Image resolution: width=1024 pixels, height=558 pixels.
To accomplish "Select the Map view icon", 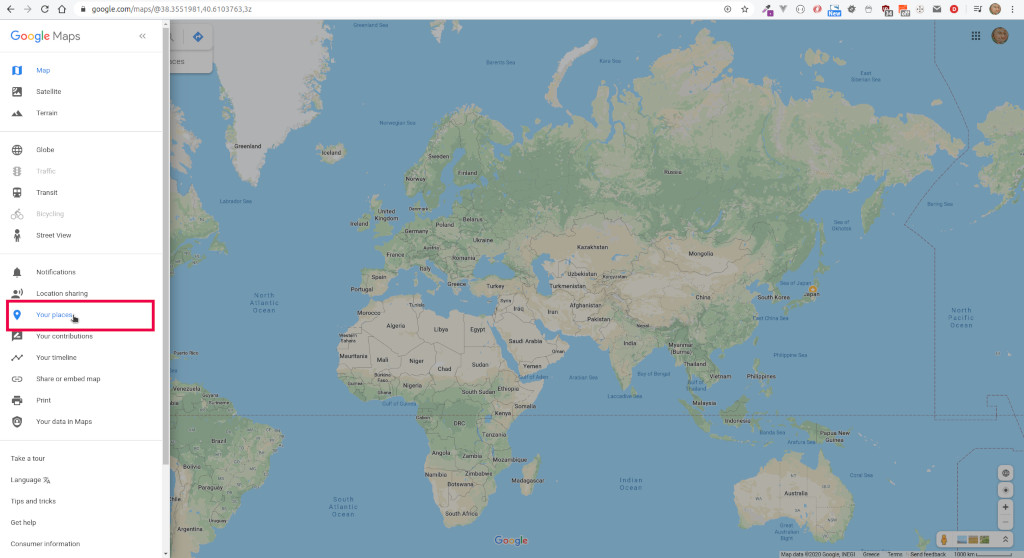I will (x=17, y=70).
